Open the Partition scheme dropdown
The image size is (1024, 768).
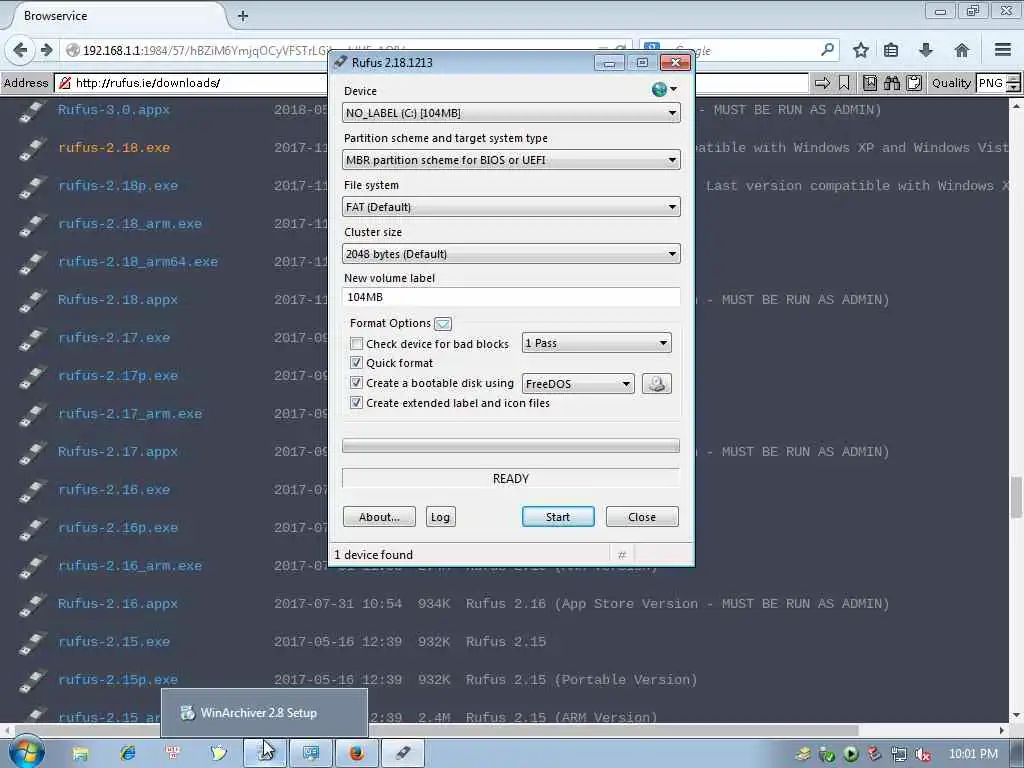click(x=511, y=160)
